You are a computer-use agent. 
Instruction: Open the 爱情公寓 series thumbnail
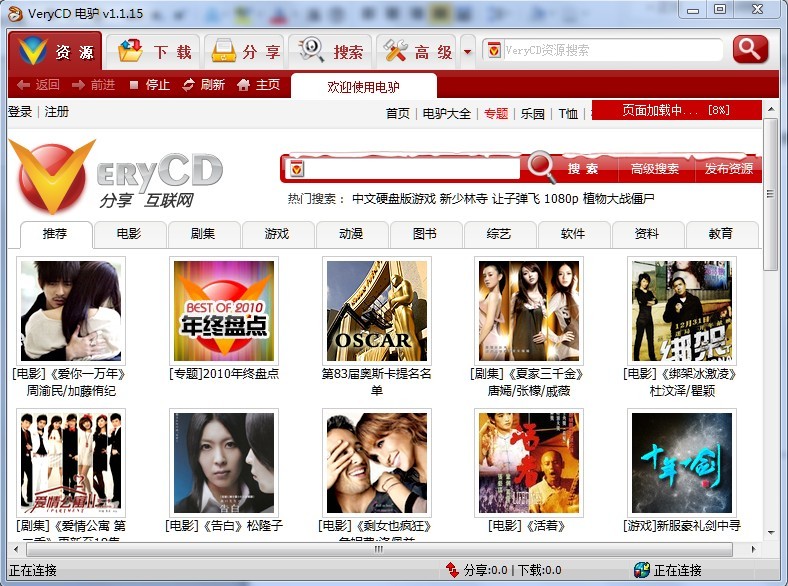tap(71, 463)
